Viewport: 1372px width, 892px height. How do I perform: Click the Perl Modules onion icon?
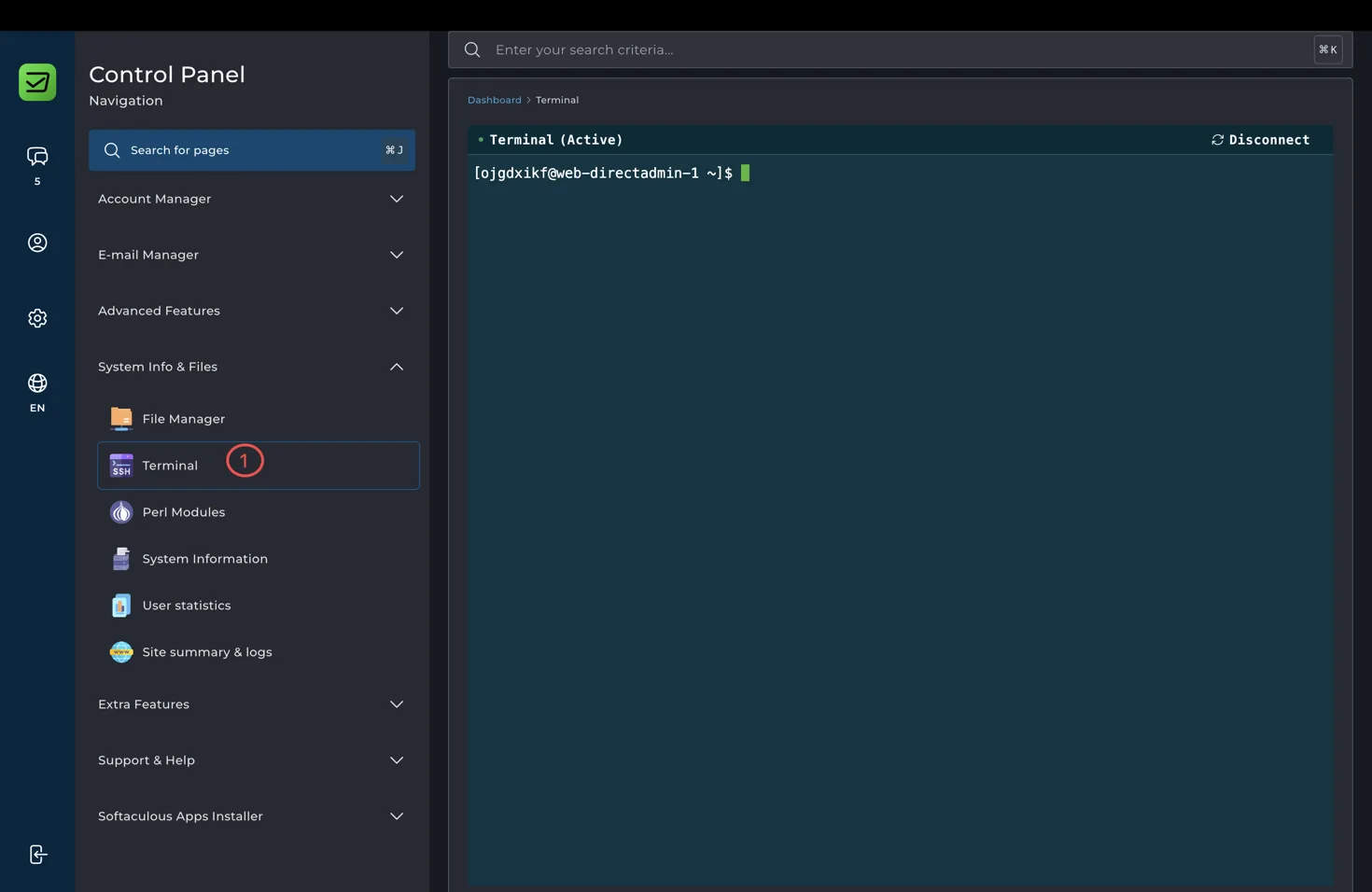point(121,512)
